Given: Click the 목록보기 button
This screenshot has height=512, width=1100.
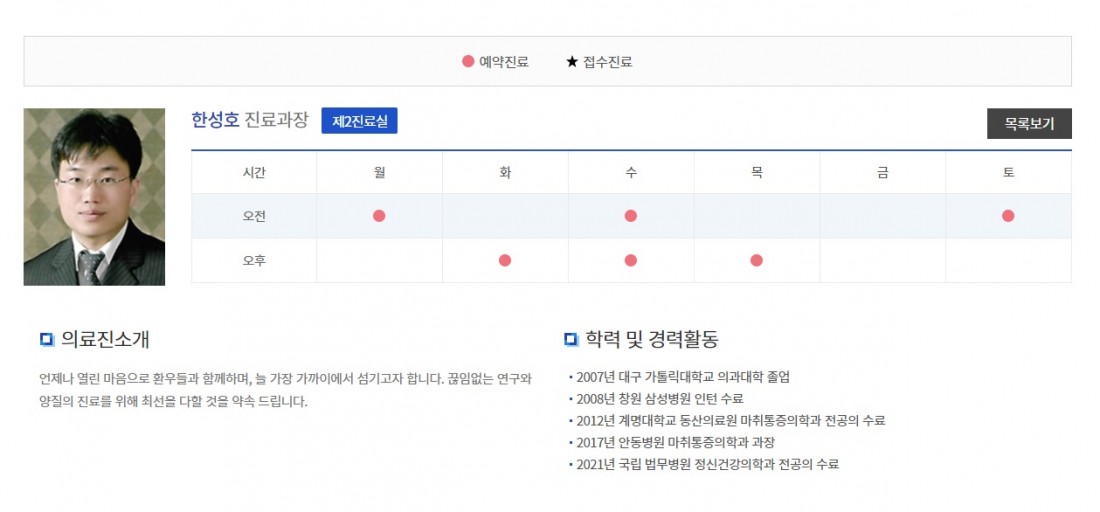Looking at the screenshot, I should click(1029, 124).
